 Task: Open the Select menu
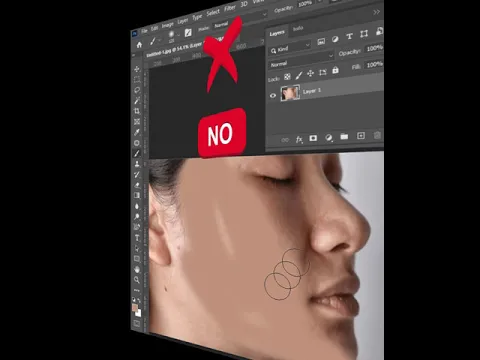pyautogui.click(x=213, y=13)
